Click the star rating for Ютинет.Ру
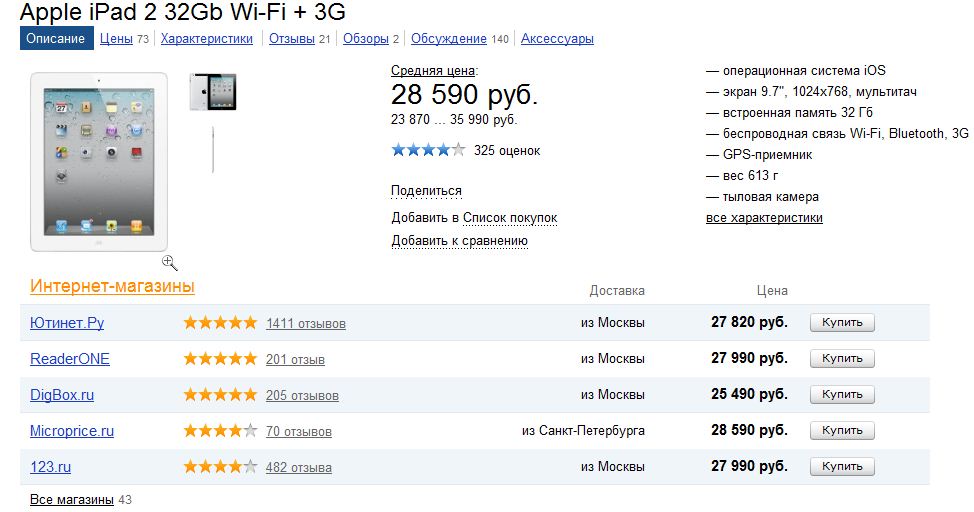The image size is (974, 512). 220,323
